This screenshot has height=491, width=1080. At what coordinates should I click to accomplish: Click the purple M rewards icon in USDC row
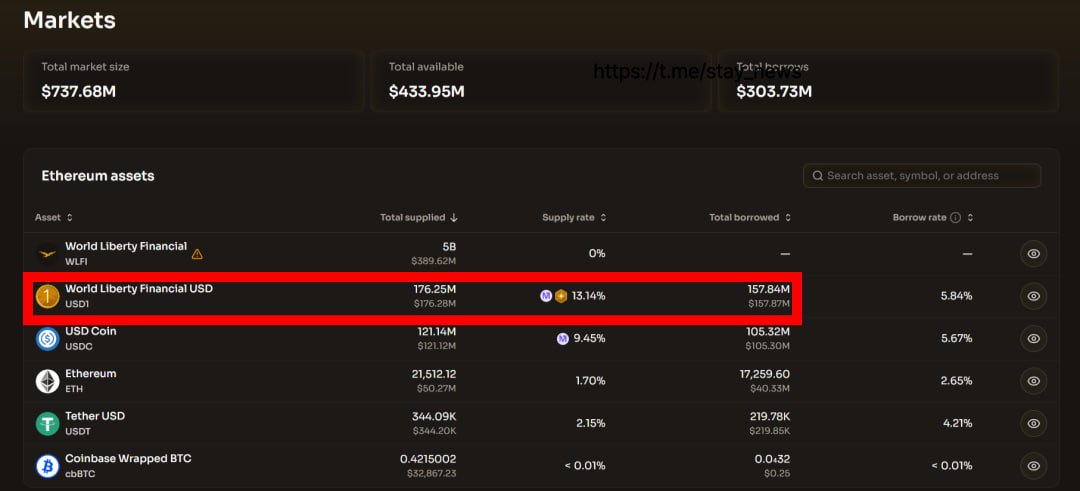coord(563,338)
